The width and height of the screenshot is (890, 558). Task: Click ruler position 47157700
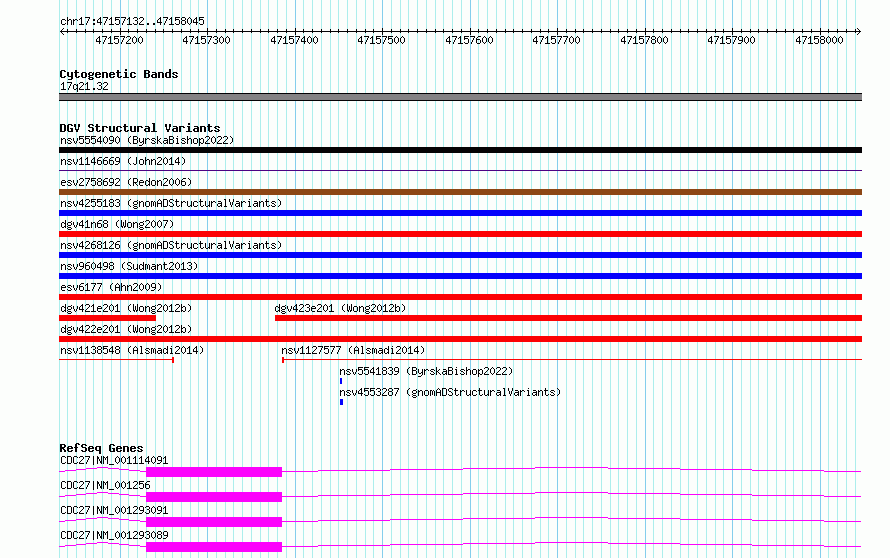click(x=556, y=40)
